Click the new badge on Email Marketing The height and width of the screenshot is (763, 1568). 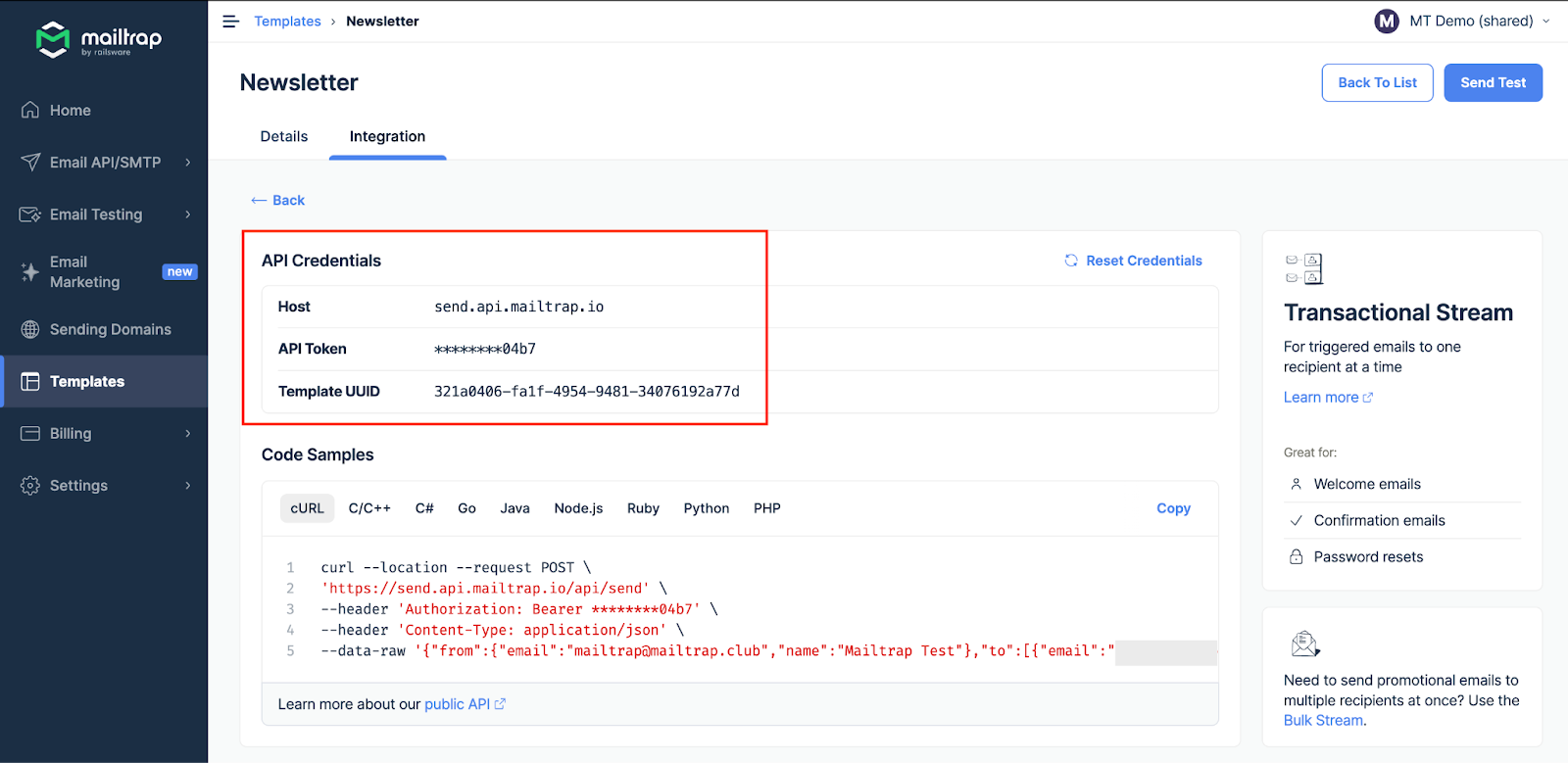click(179, 272)
